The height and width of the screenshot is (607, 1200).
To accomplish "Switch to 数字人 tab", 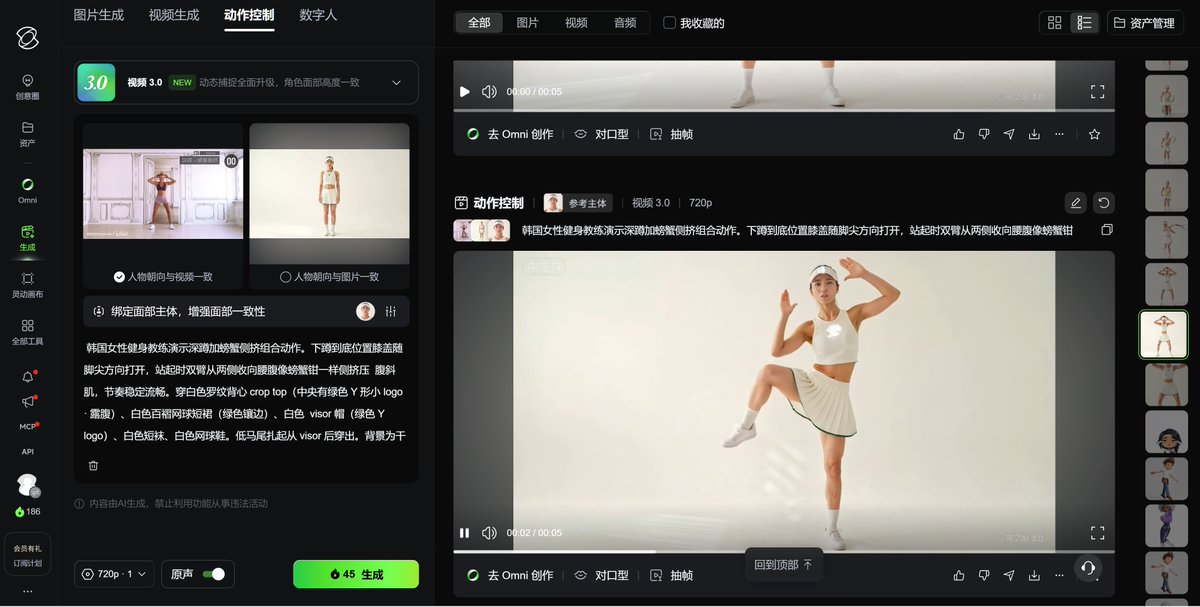I will click(x=318, y=16).
